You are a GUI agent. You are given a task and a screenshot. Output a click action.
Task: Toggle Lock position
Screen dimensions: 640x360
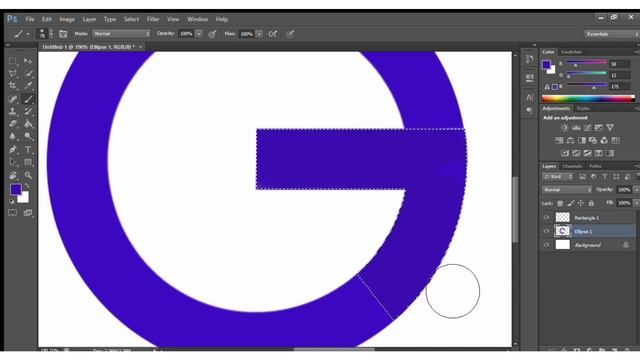coord(581,203)
